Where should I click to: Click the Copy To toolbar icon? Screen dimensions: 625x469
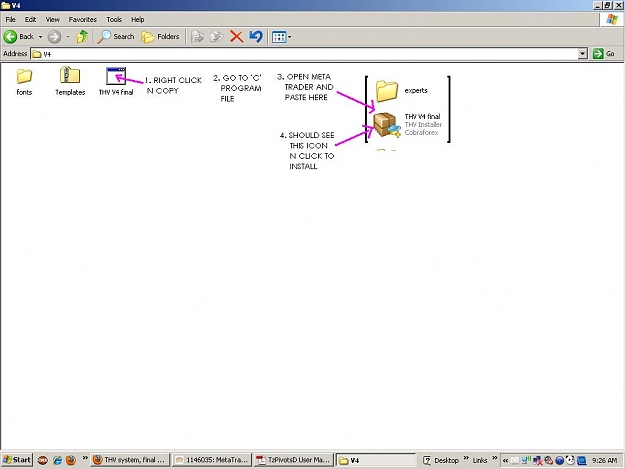216,37
